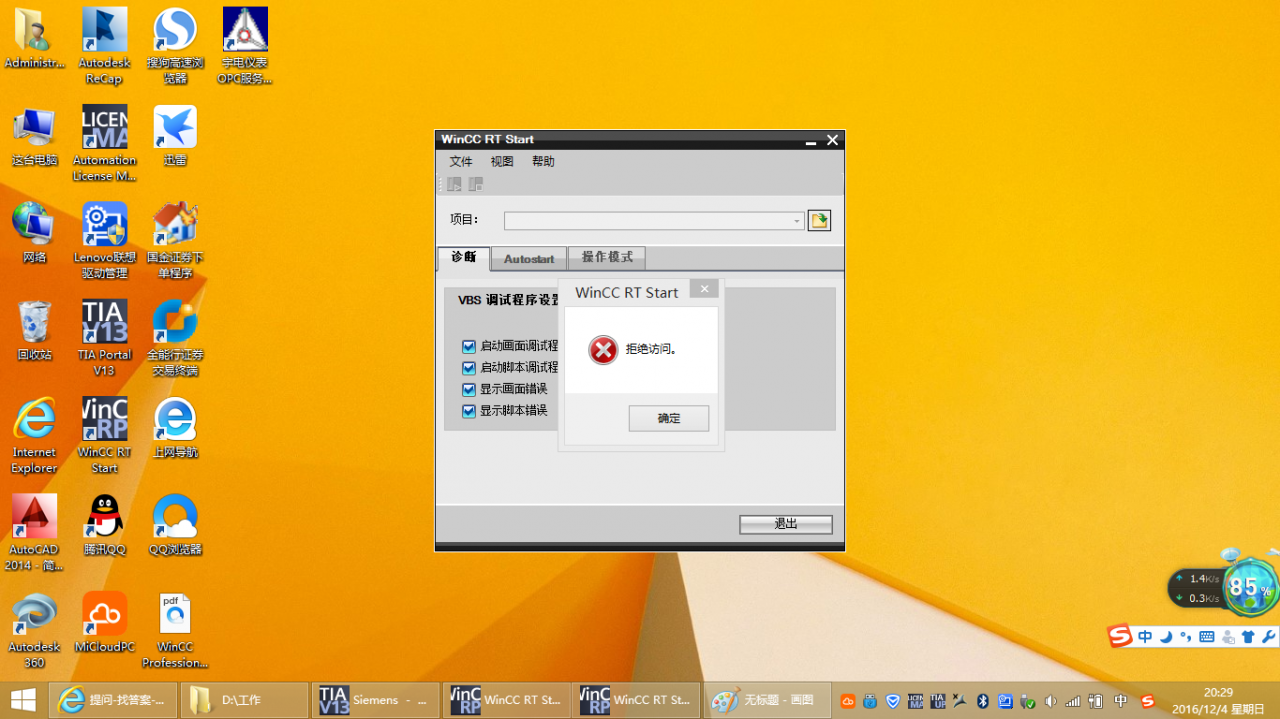Switch to the 操作模式 tab
Image resolution: width=1280 pixels, height=719 pixels.
(x=607, y=257)
